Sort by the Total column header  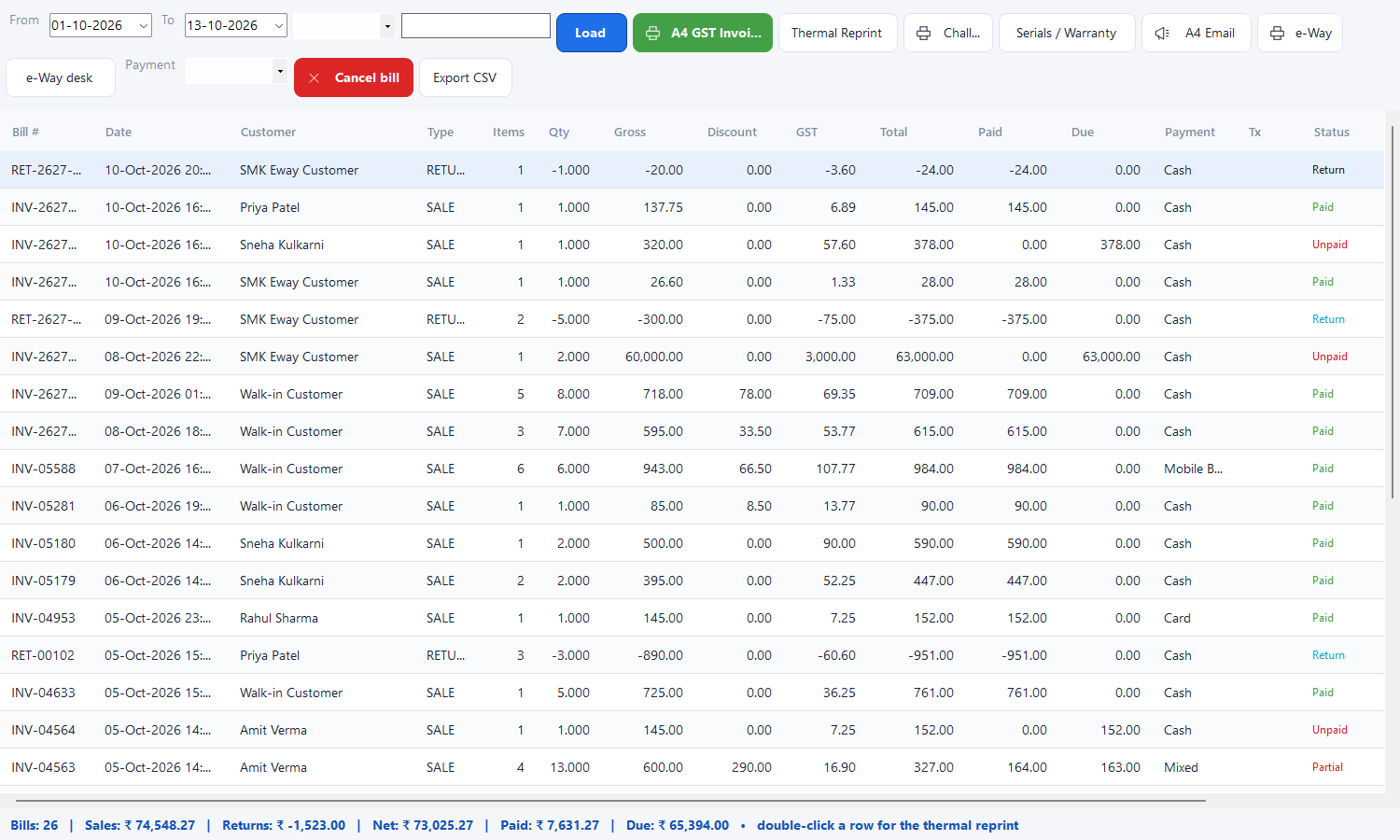893,132
